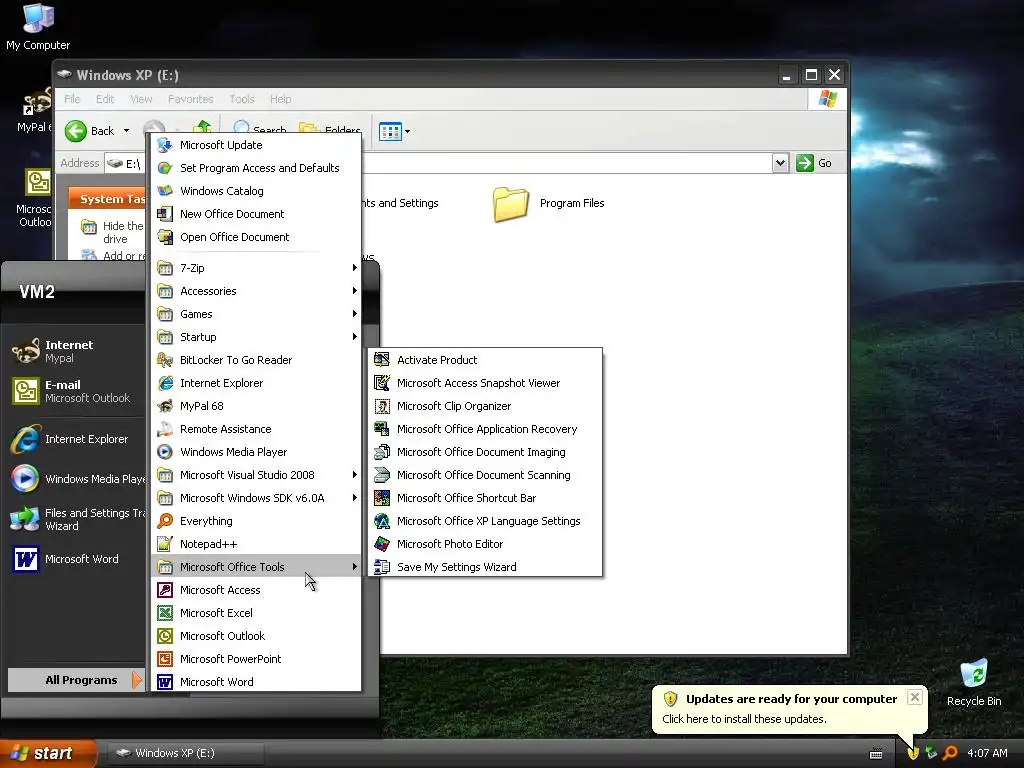The image size is (1024, 768).
Task: Launch Microsoft Excel
Action: (256, 613)
